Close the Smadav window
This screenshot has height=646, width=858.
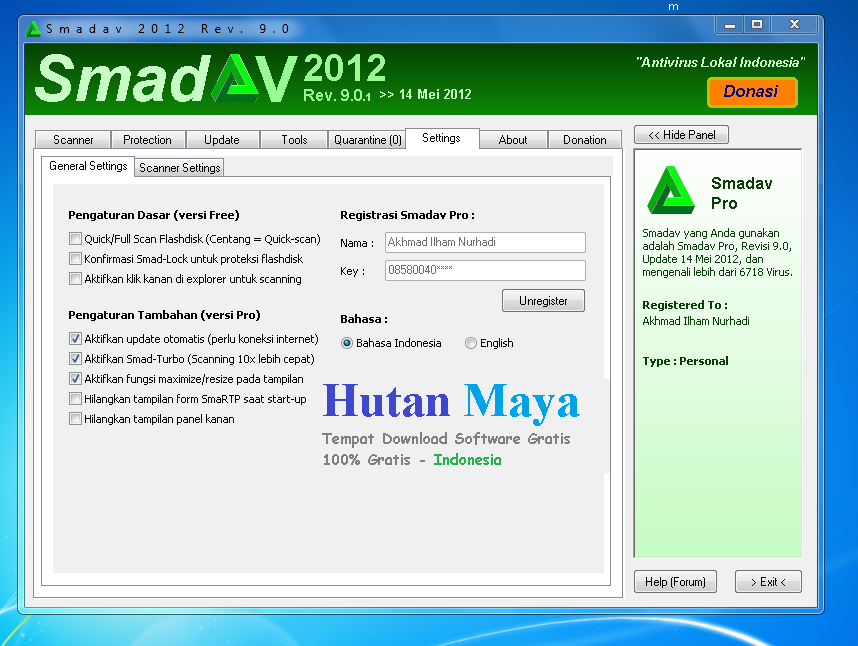795,25
